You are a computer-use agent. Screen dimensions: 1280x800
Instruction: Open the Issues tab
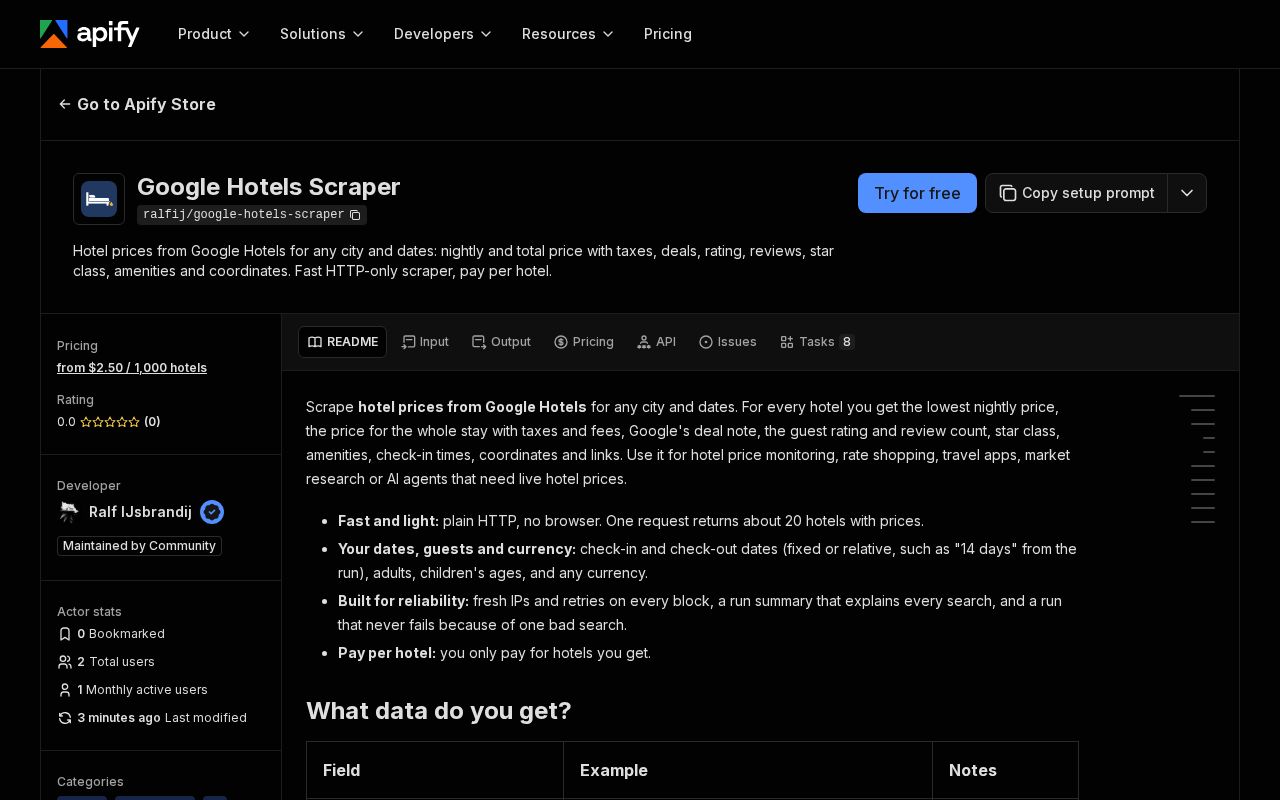click(727, 342)
